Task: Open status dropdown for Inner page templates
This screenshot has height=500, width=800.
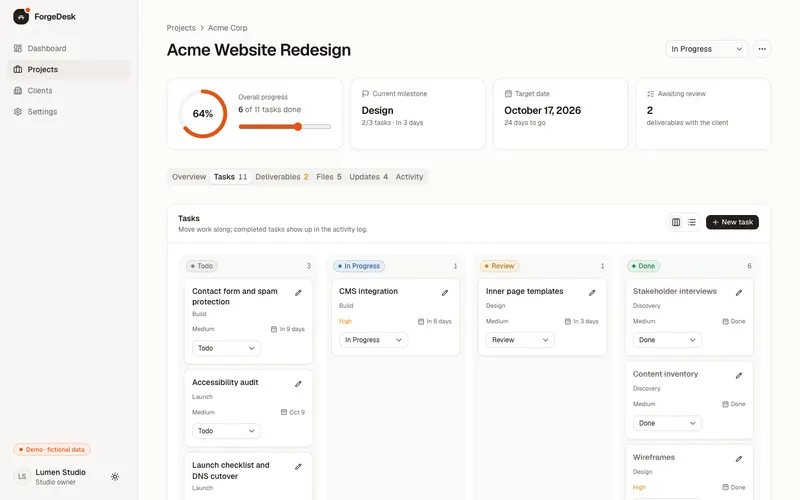Action: click(520, 340)
